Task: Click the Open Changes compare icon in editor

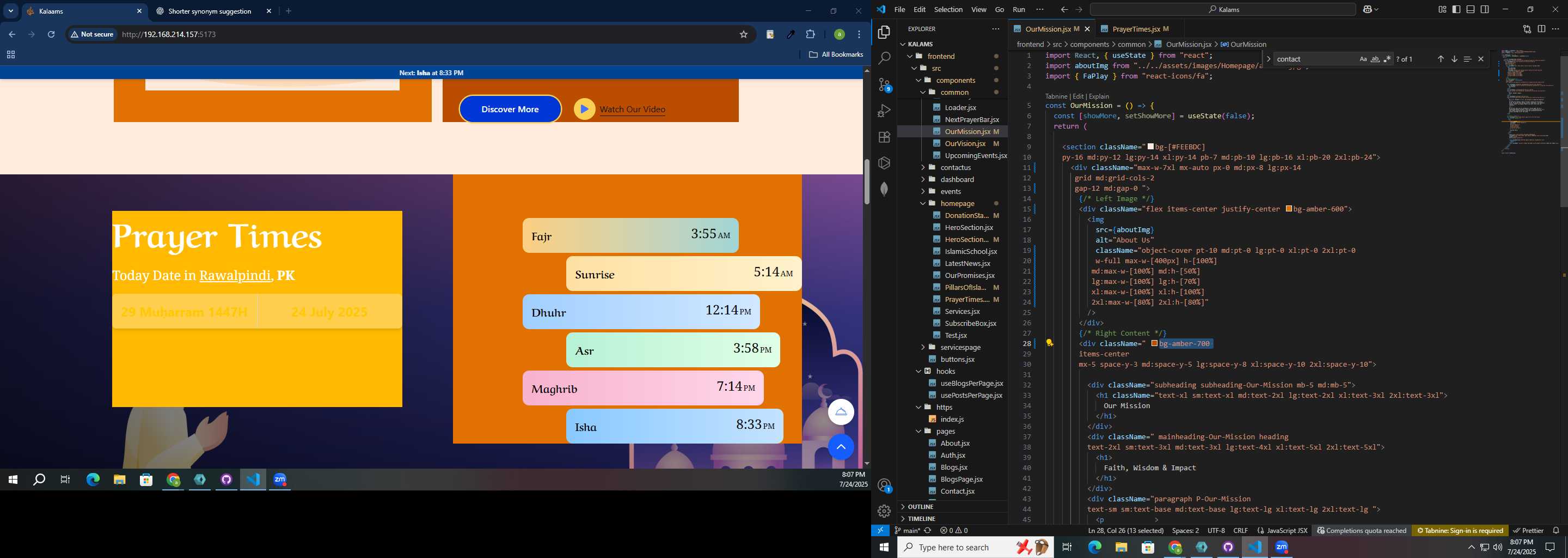Action: 1527,29
